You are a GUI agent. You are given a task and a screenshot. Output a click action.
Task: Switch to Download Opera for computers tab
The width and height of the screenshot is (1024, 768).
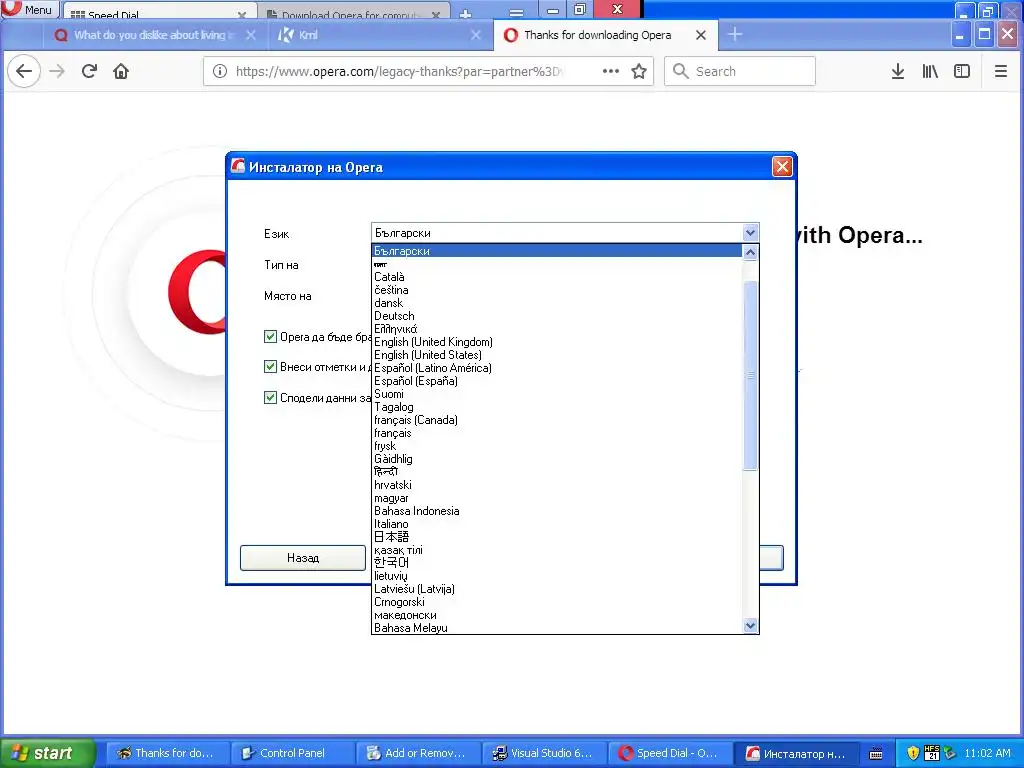353,13
